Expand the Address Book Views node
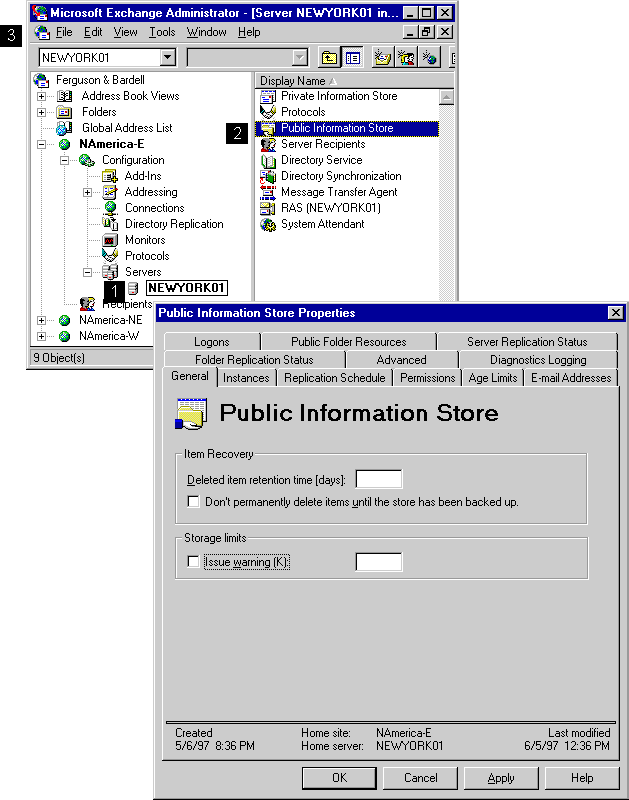The width and height of the screenshot is (629, 800). pos(41,96)
